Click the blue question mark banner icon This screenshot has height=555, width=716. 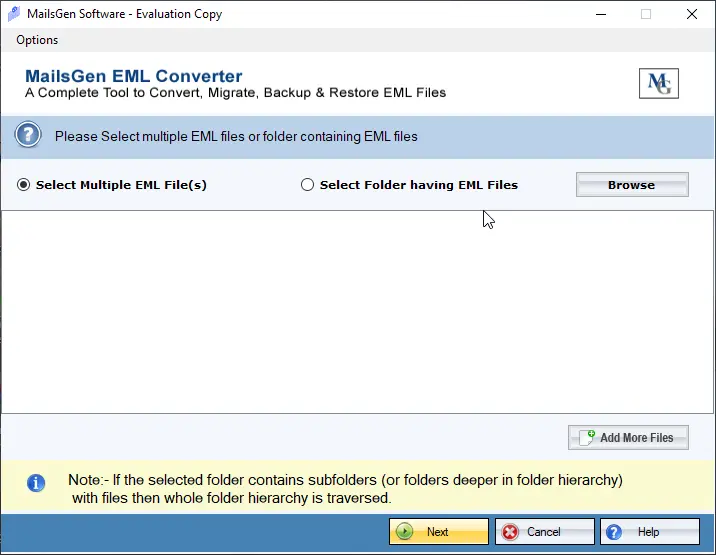(28, 136)
